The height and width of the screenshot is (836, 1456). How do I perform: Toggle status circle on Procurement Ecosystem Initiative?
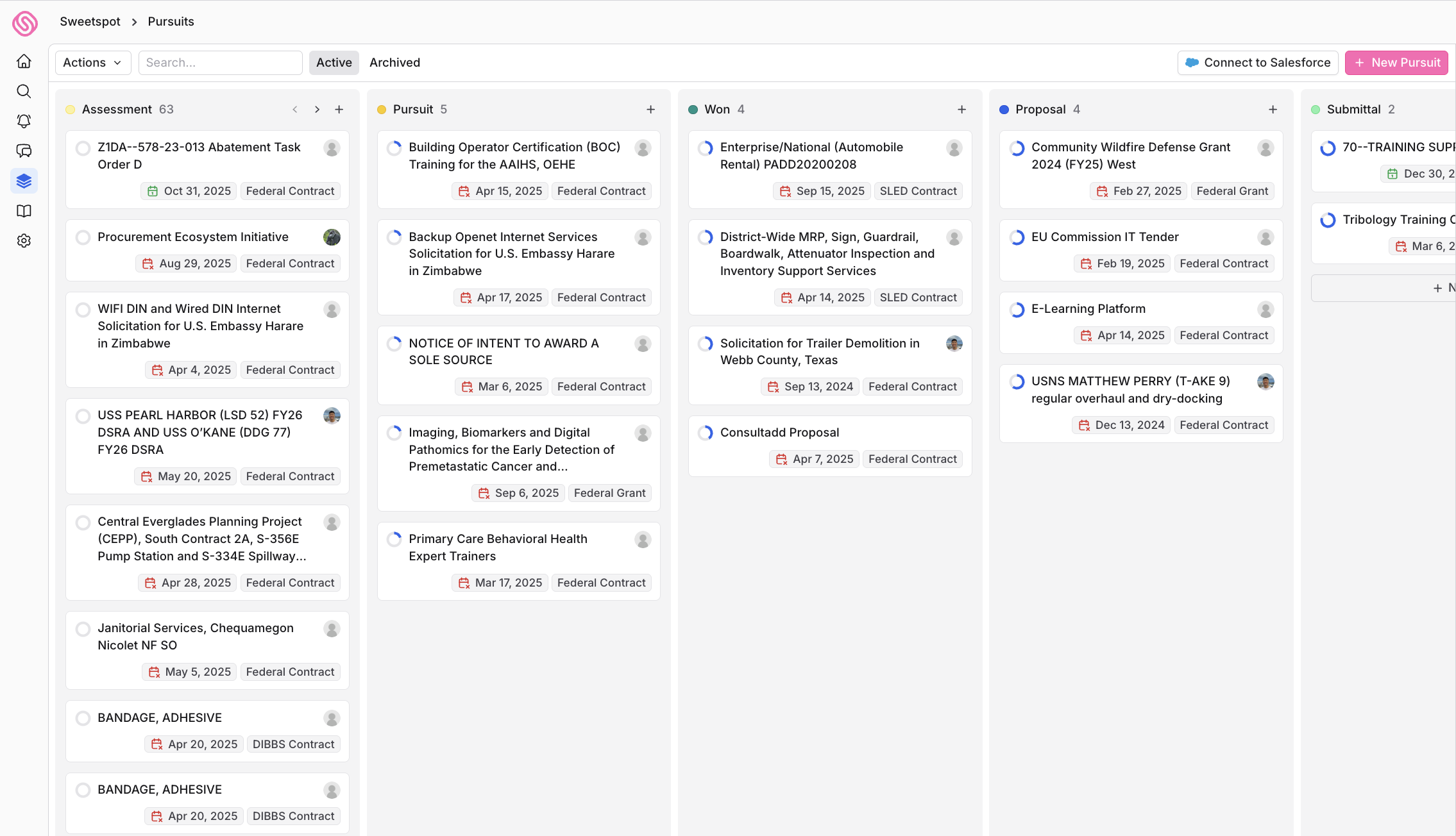(x=83, y=238)
